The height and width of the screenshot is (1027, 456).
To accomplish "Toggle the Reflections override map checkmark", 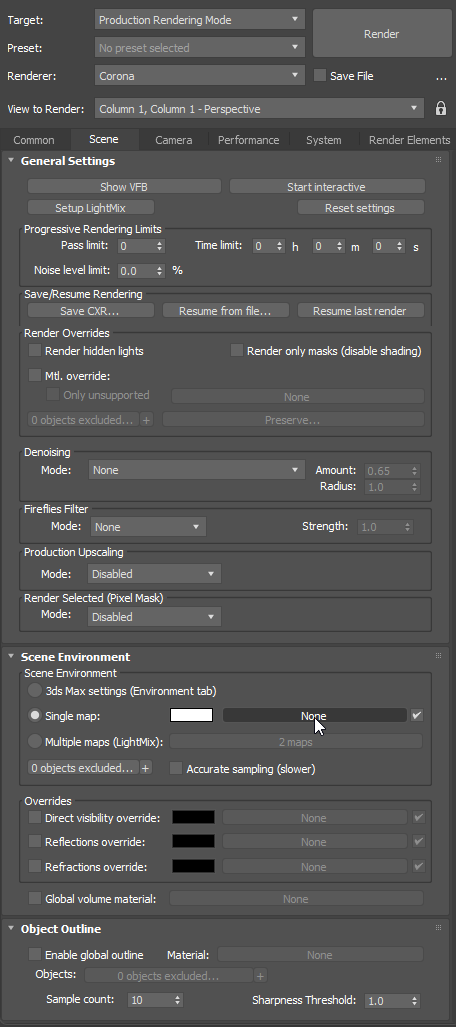I will click(x=418, y=842).
